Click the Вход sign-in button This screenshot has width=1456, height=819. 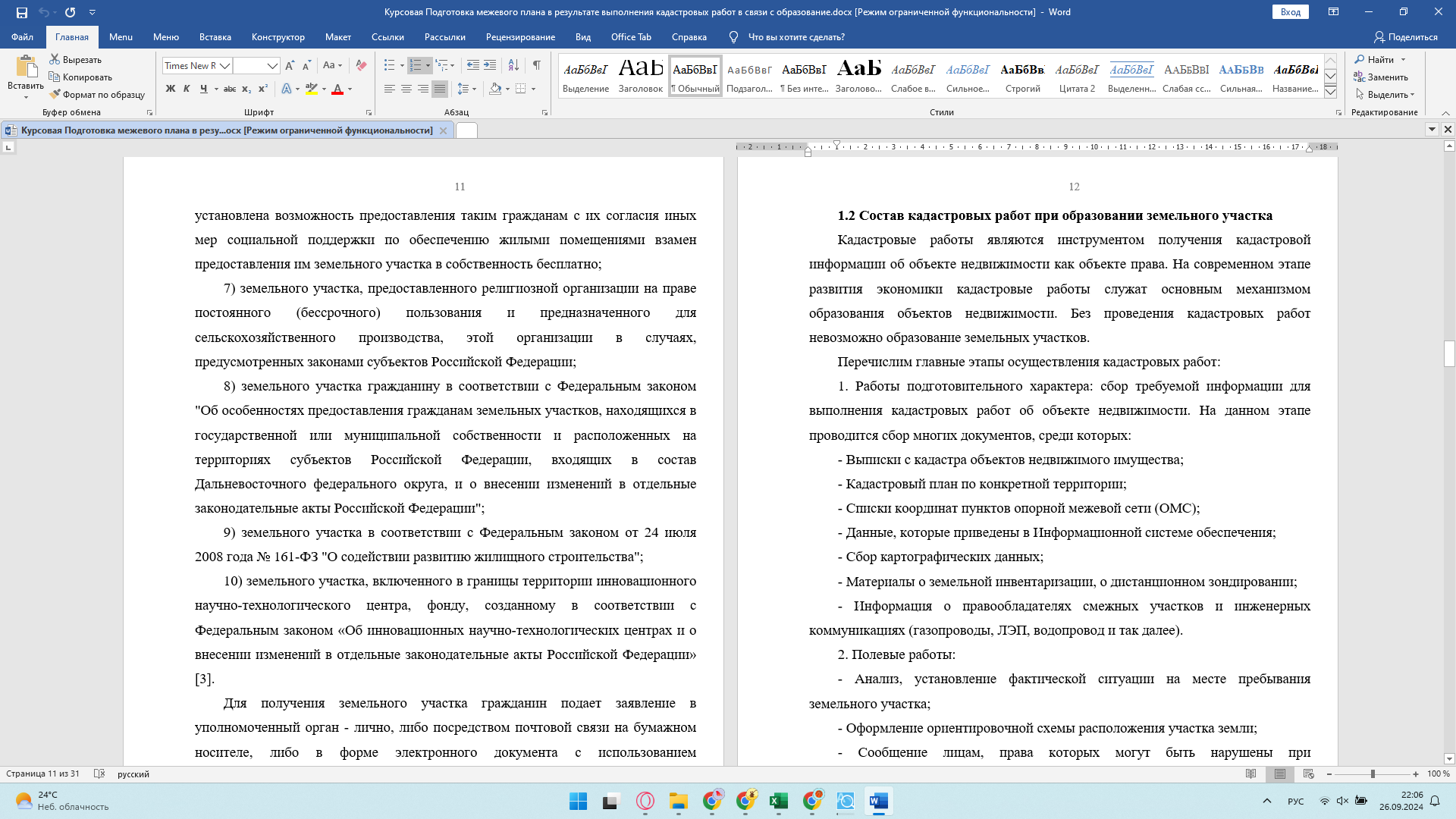tap(1291, 12)
